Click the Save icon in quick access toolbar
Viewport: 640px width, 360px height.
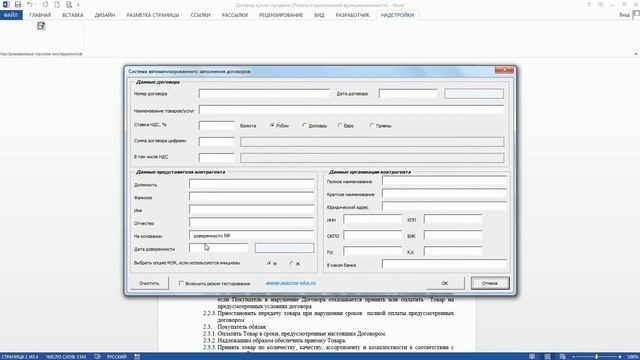pos(18,4)
